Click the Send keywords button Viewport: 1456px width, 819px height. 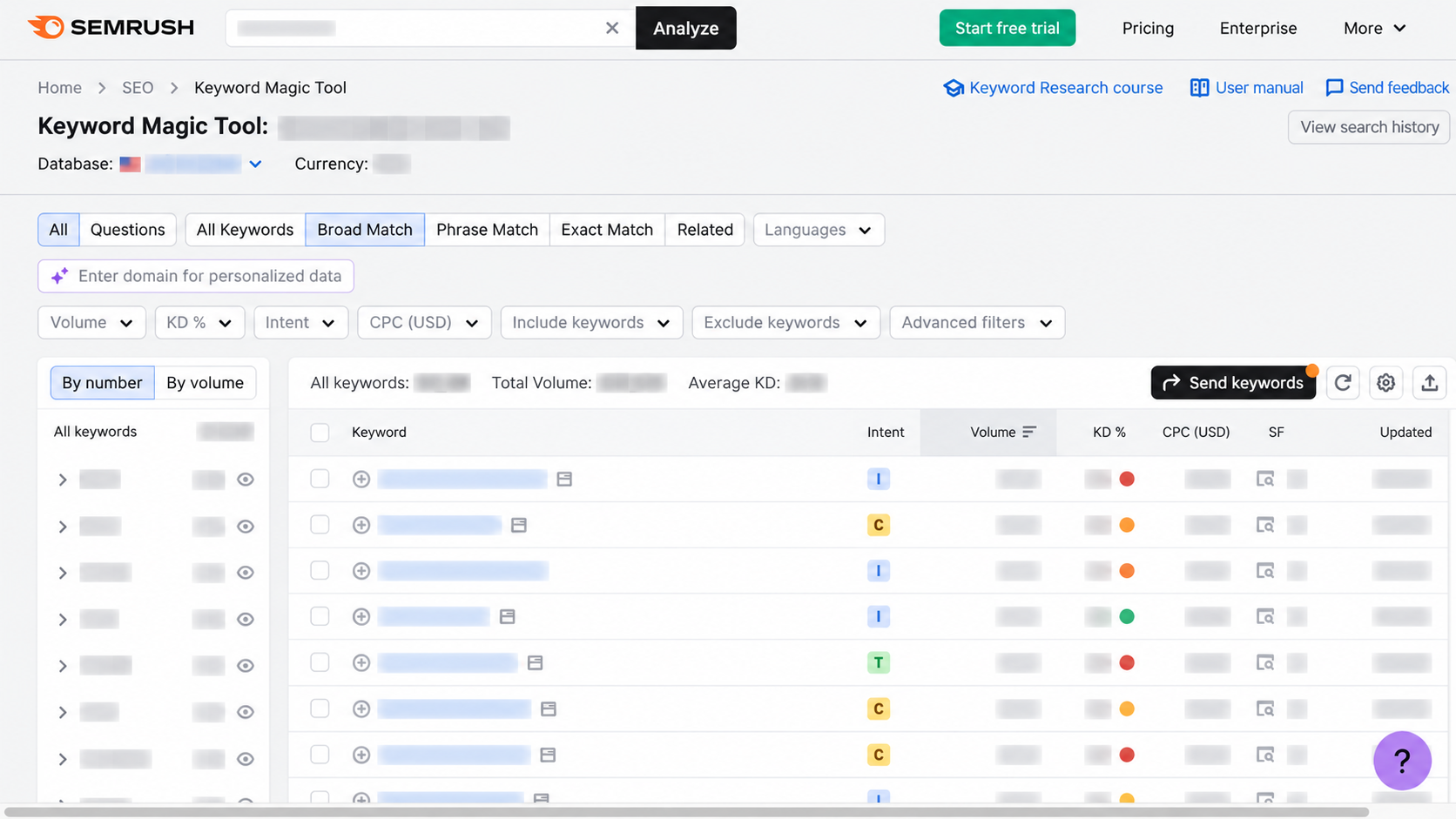pos(1233,383)
